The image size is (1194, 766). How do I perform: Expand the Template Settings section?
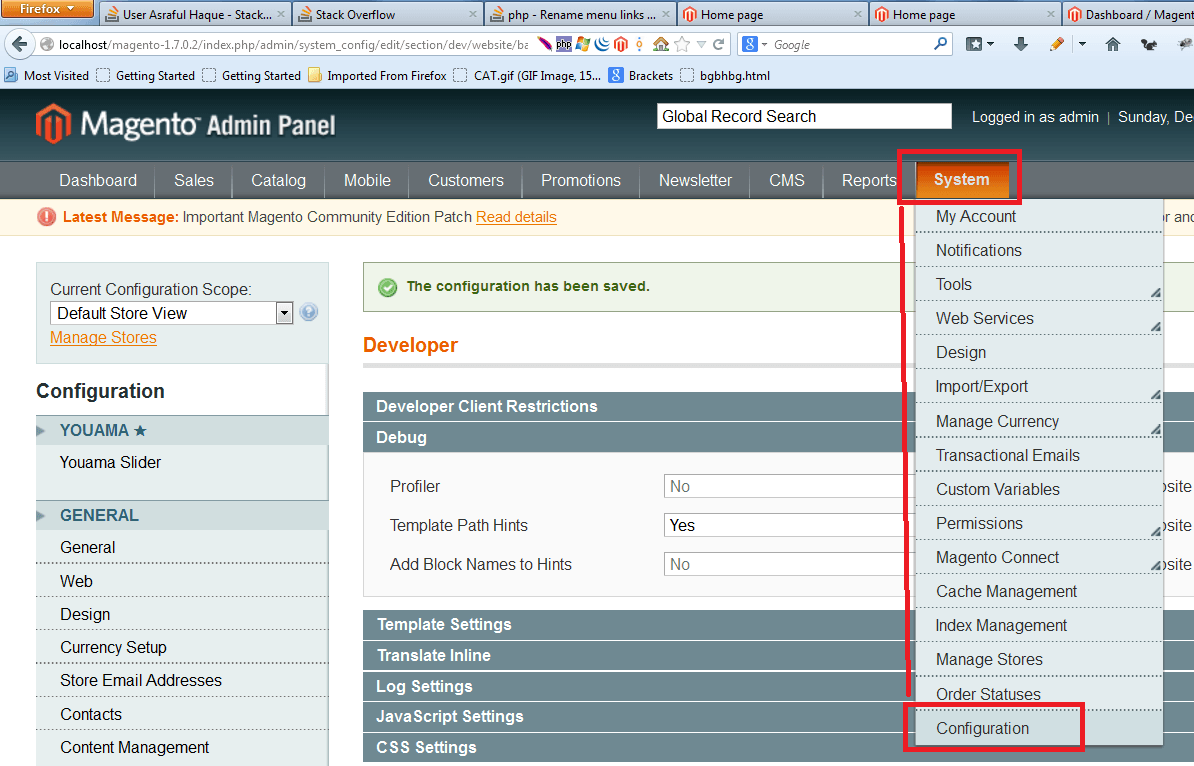pos(444,624)
